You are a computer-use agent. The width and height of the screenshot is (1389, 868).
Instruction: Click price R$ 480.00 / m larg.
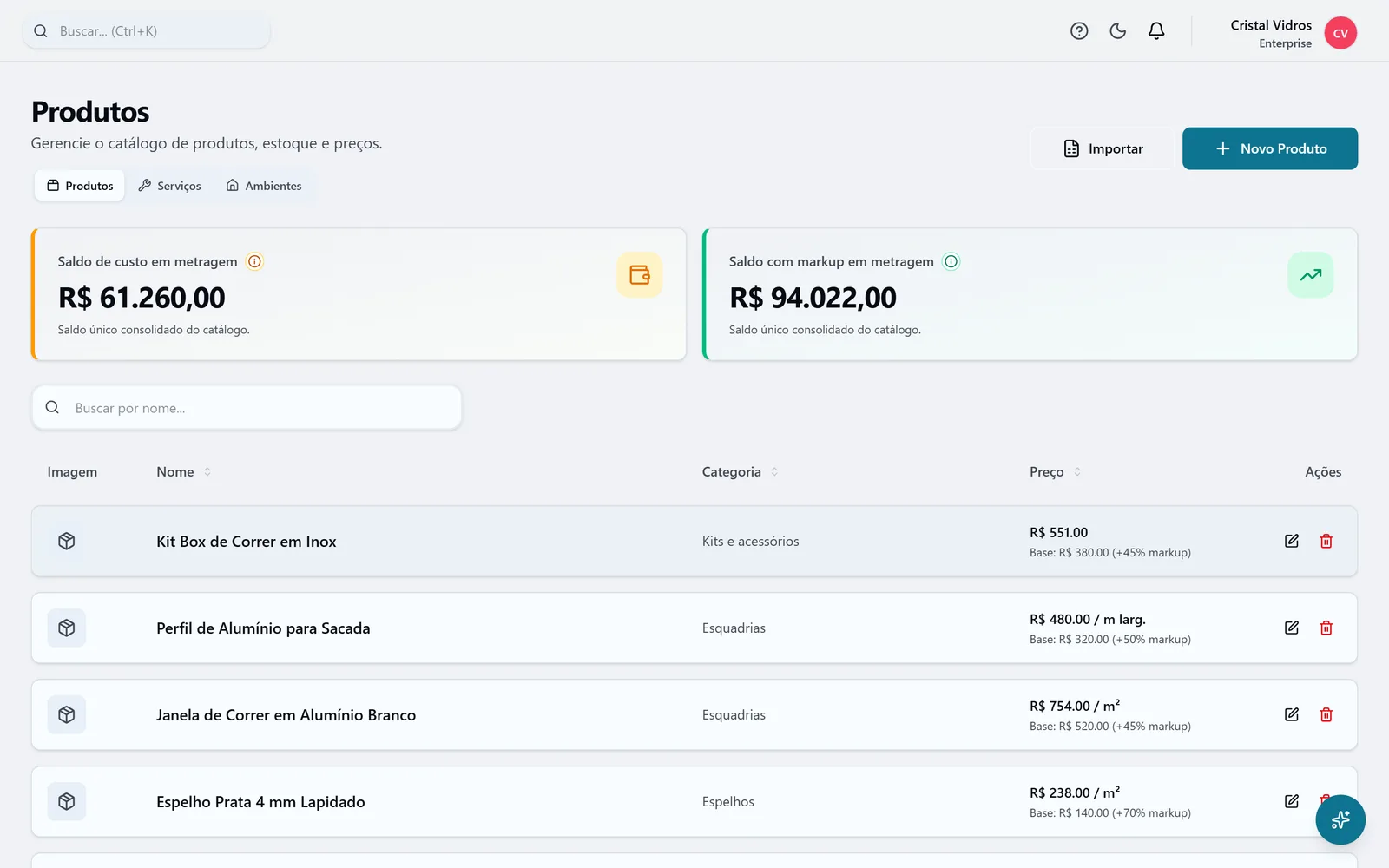coord(1088,620)
